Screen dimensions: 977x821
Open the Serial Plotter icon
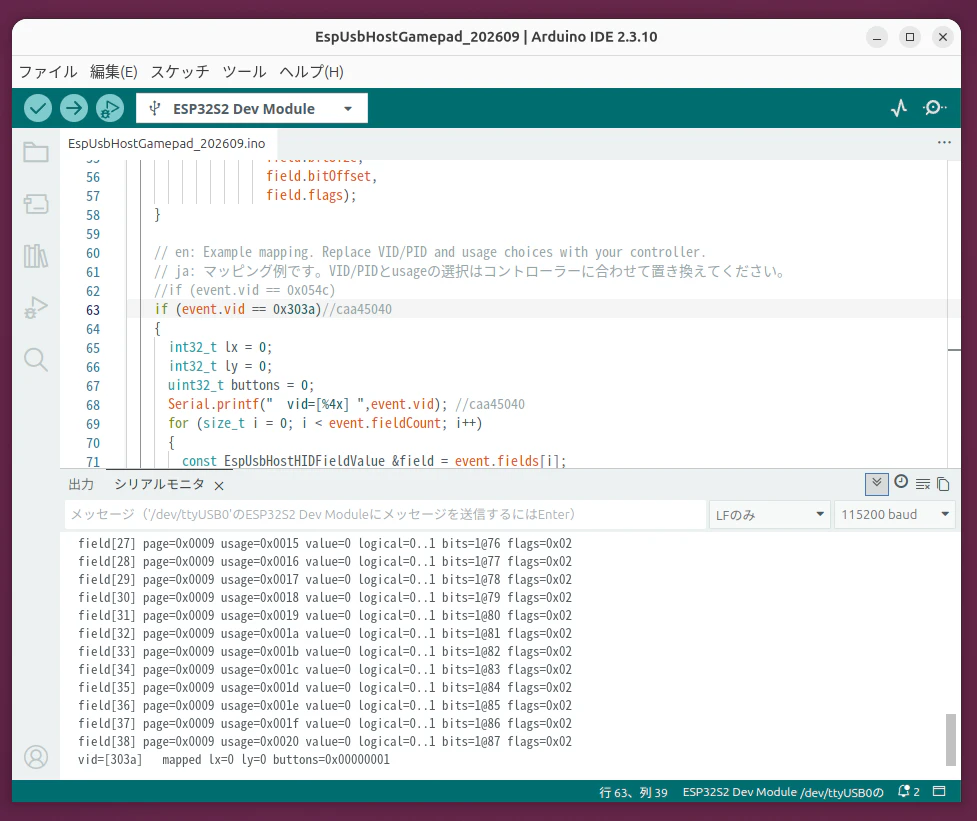898,108
